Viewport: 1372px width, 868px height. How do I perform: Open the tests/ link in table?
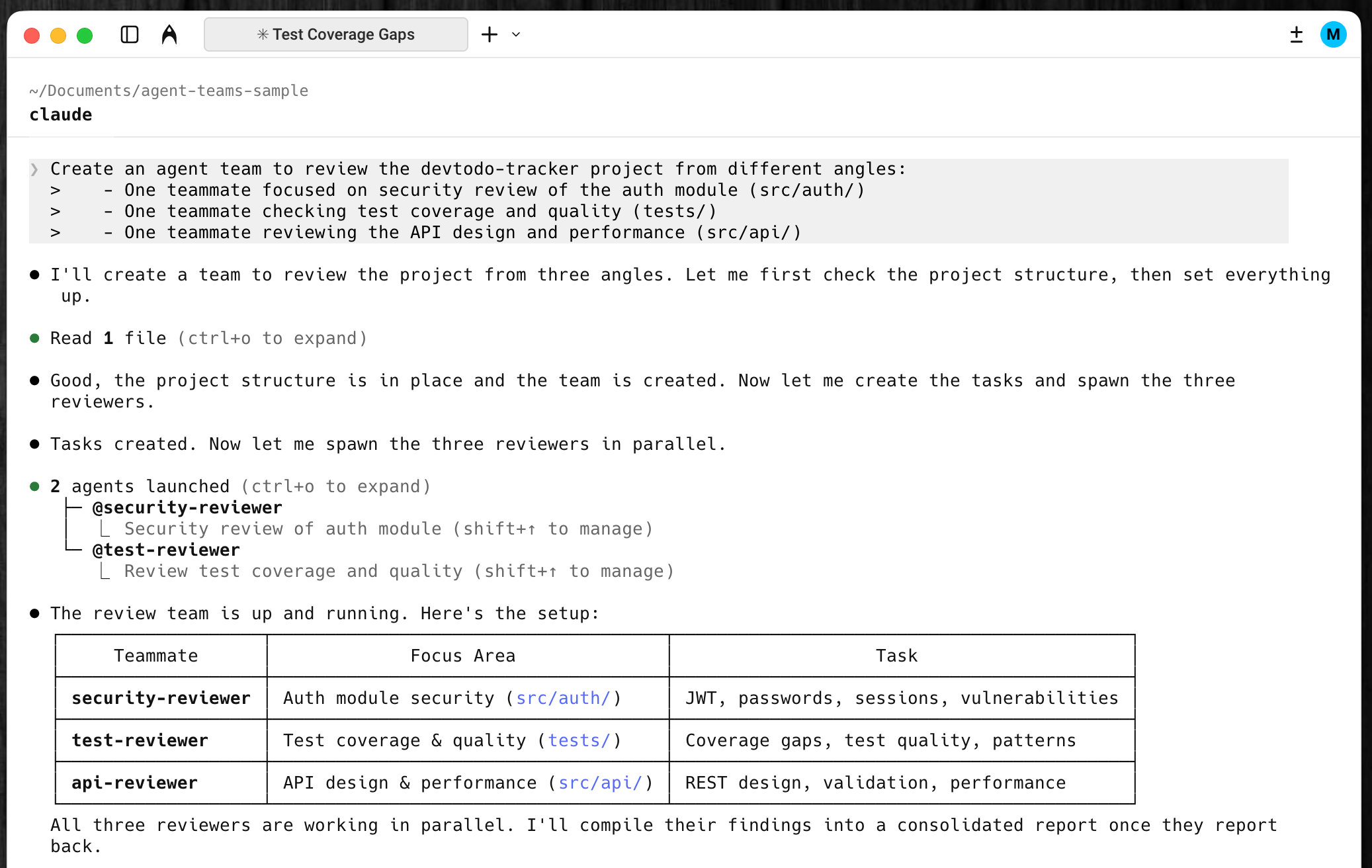point(579,741)
